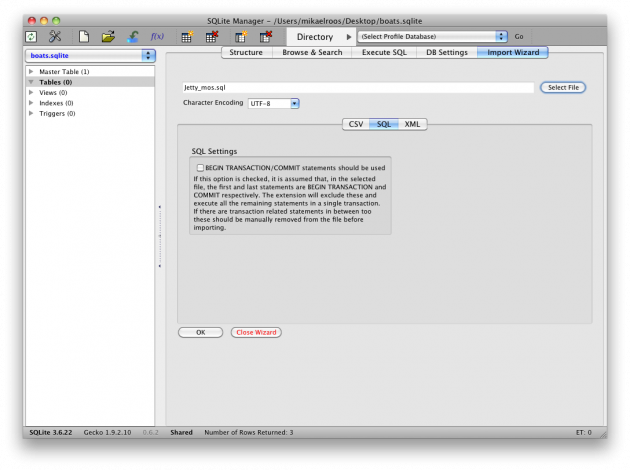Open the boats.sqlite database selector
Screen dimensions: 630x470
coord(90,55)
